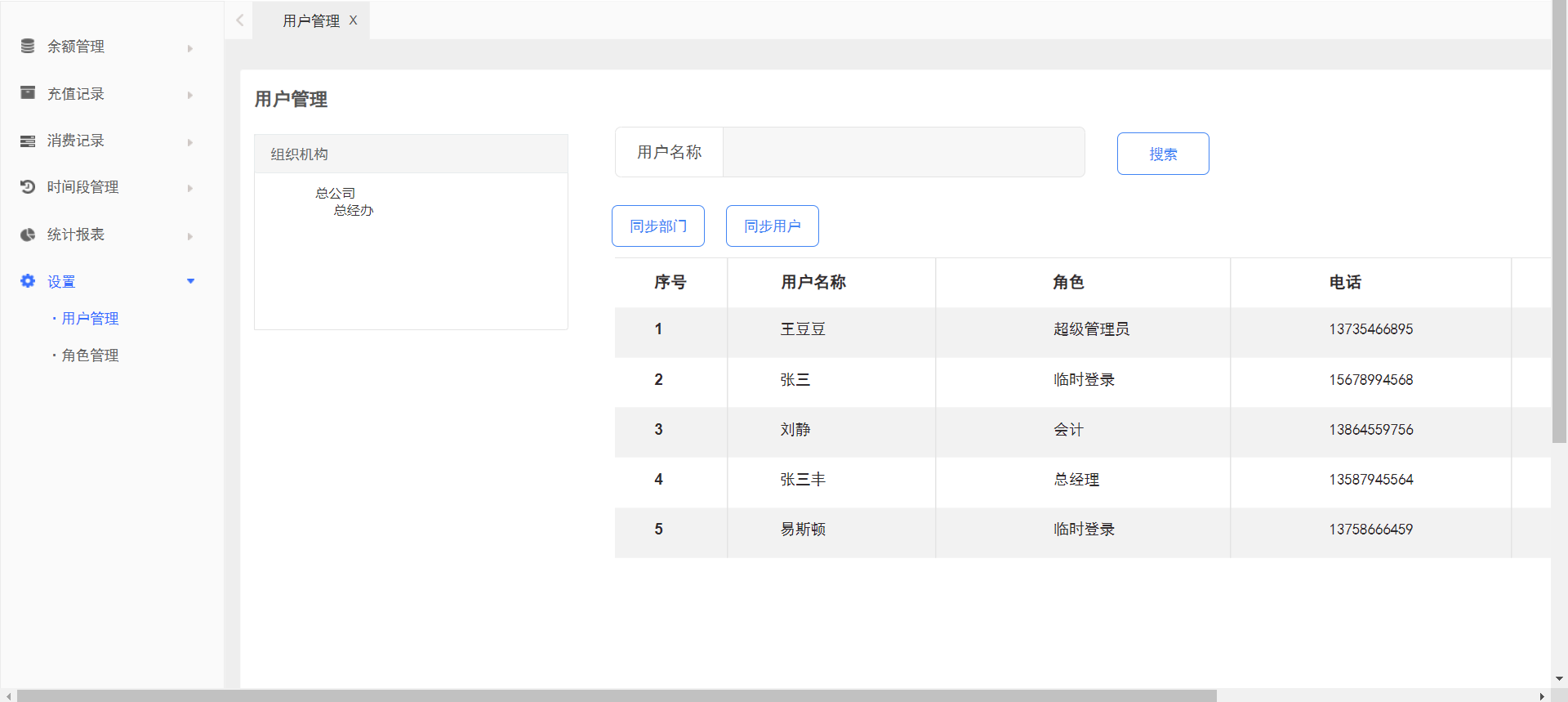
Task: Collapse the 设置 menu arrow
Action: pyautogui.click(x=190, y=281)
